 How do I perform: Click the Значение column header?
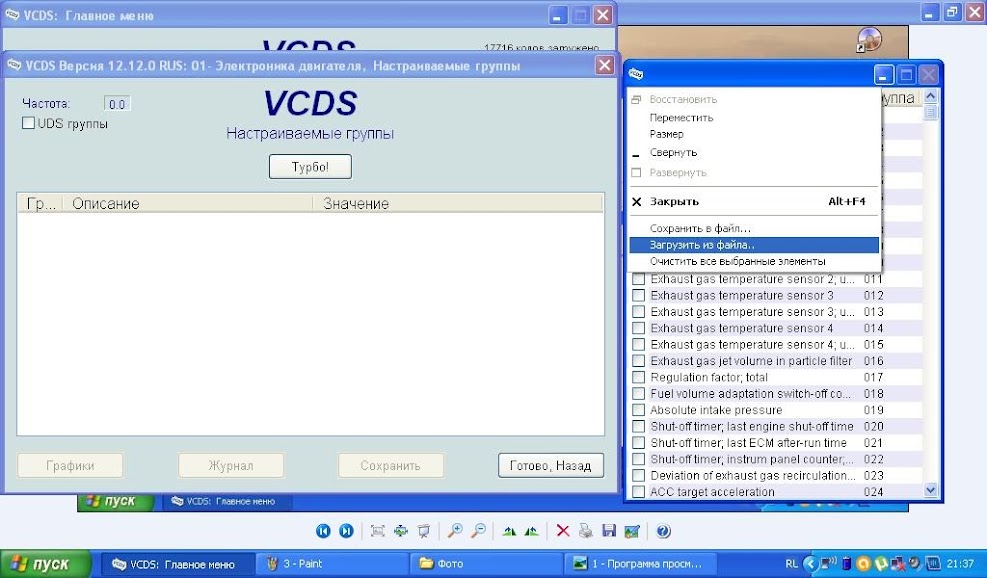pyautogui.click(x=458, y=203)
